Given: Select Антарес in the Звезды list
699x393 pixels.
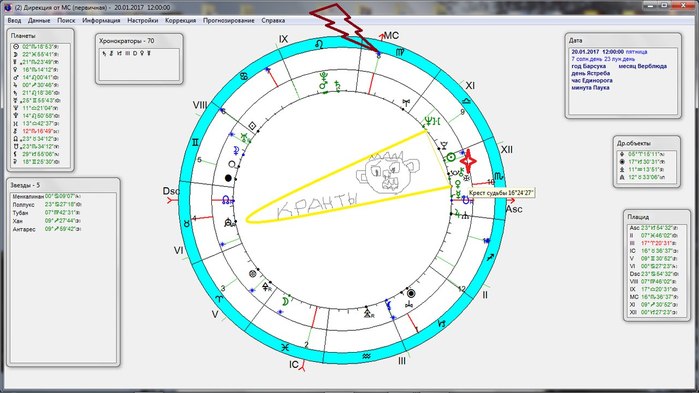Looking at the screenshot, I should click(x=46, y=229).
